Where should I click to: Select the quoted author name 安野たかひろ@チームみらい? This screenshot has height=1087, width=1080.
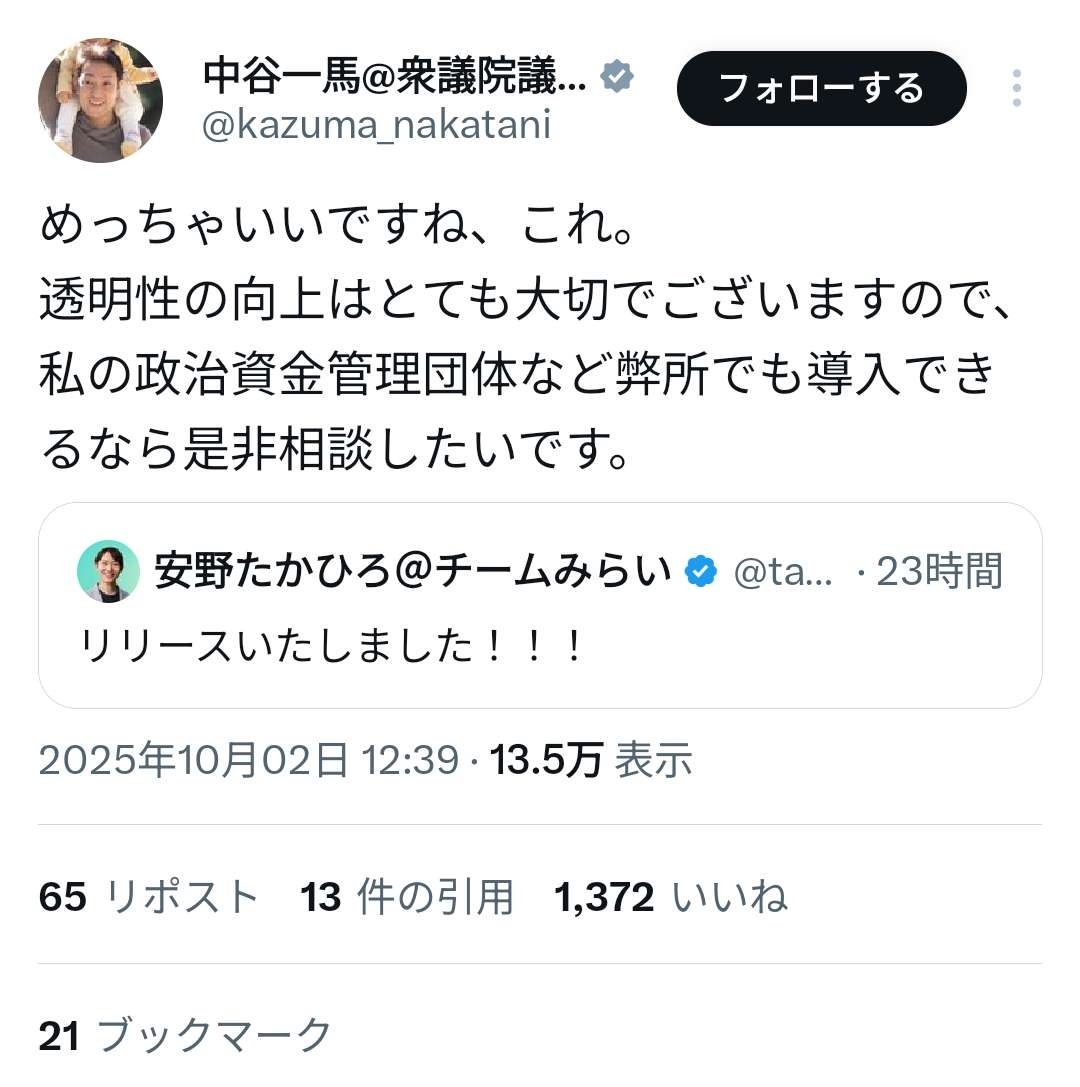tap(412, 571)
